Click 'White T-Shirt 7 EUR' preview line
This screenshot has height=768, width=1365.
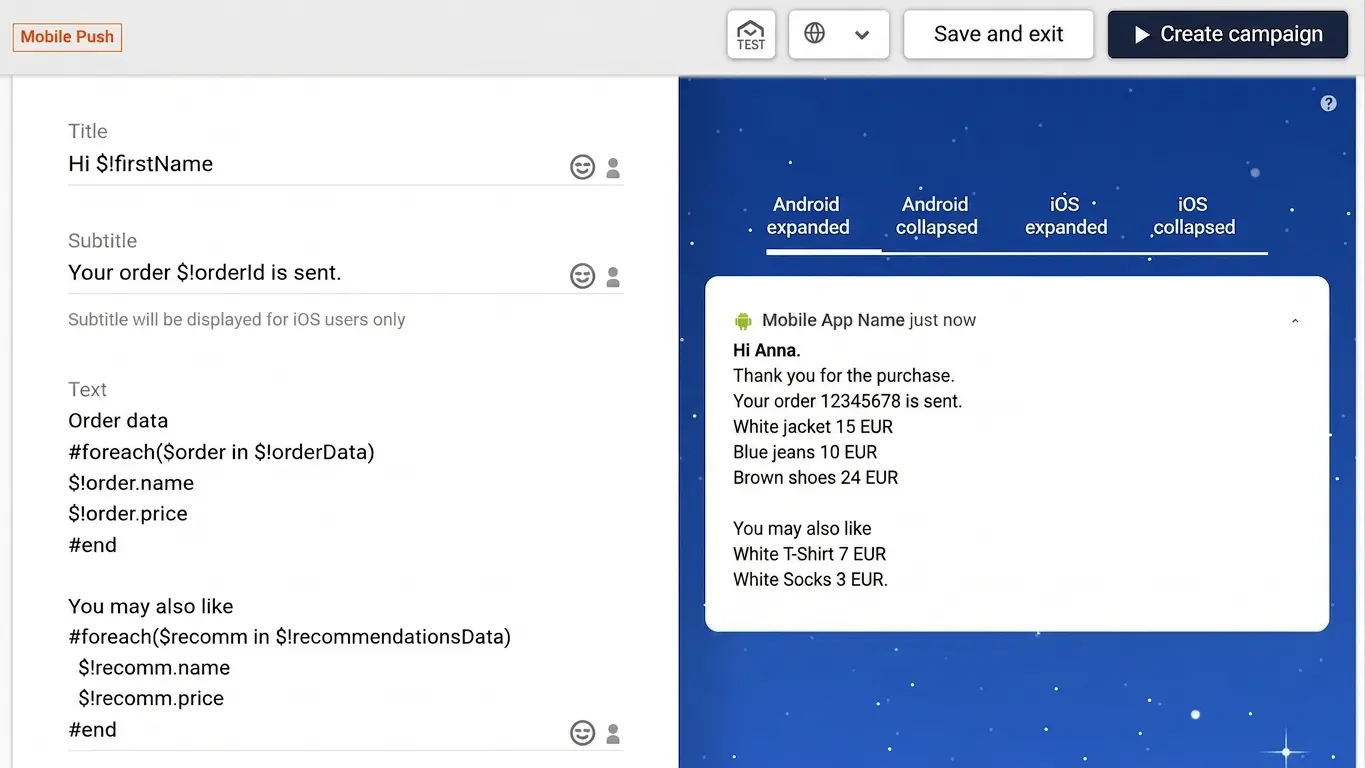pyautogui.click(x=810, y=554)
